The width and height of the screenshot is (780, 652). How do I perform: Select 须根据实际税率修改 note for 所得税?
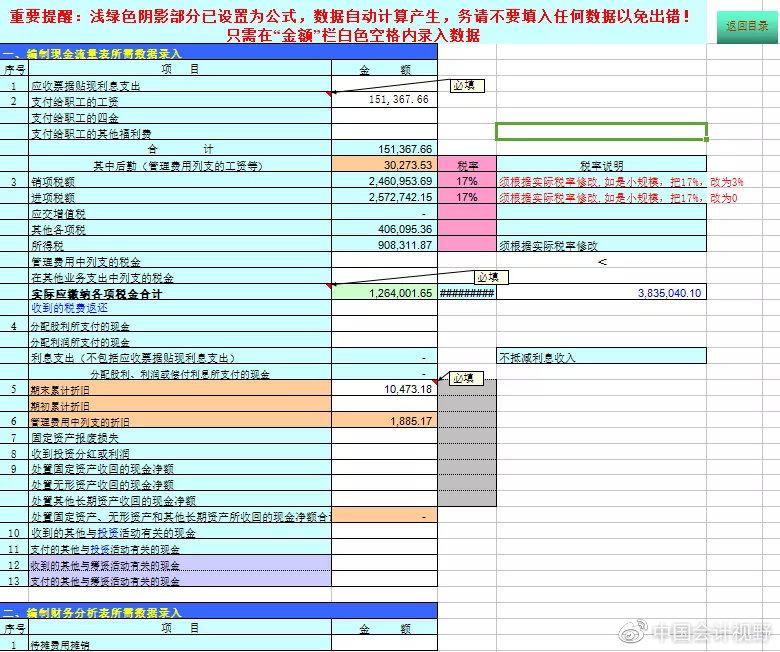pos(601,244)
